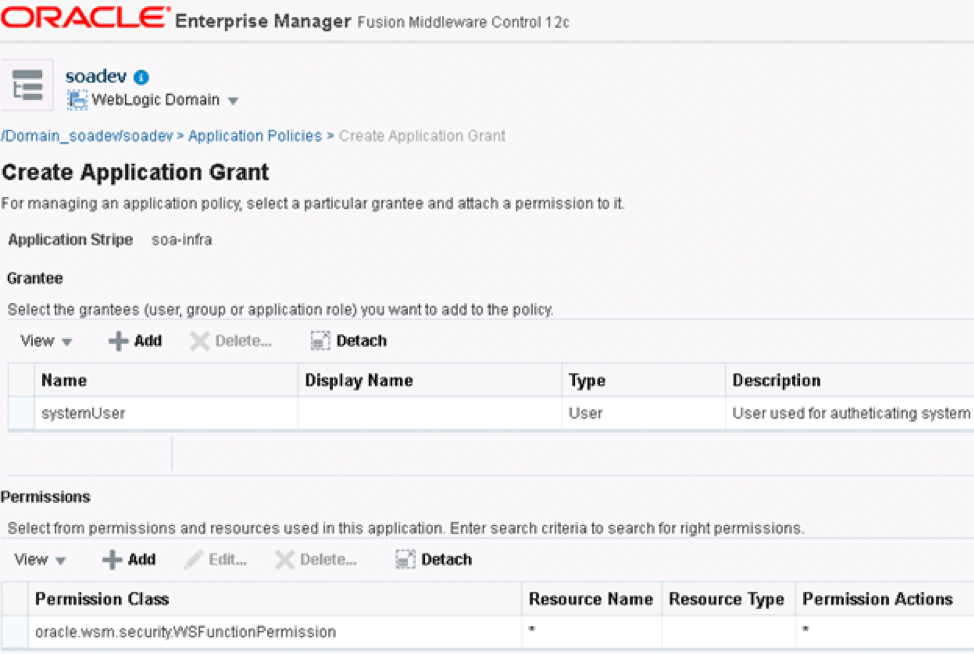The width and height of the screenshot is (974, 654).
Task: Click the soadev domain tree icon
Action: [27, 86]
